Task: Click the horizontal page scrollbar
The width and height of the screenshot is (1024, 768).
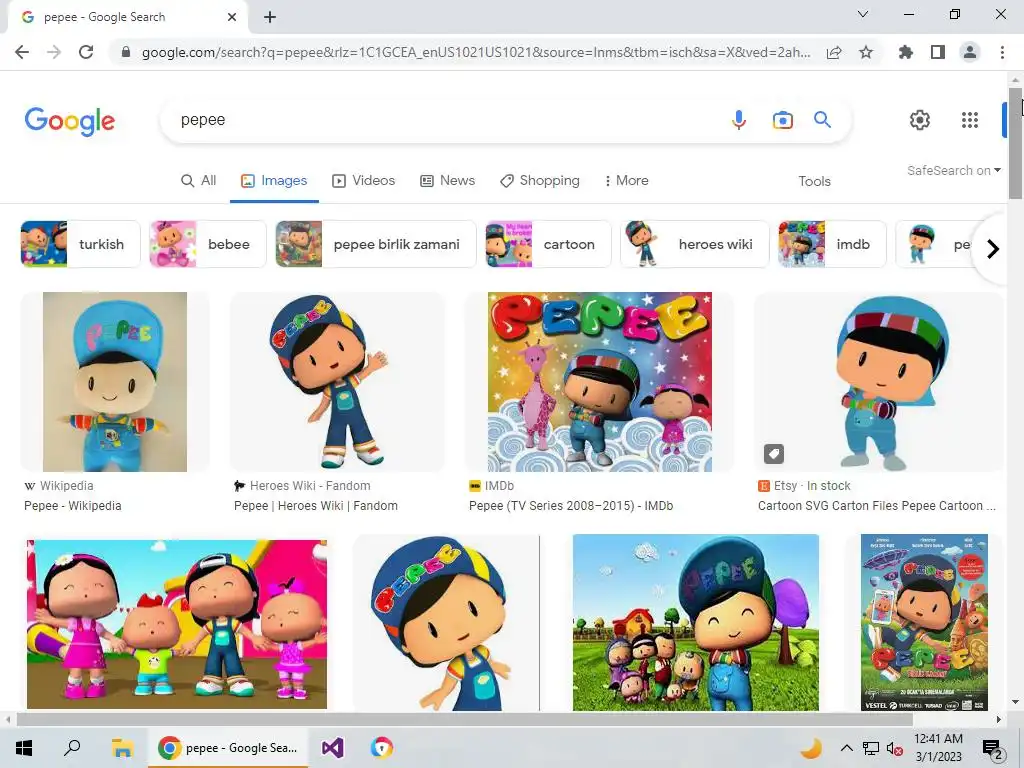Action: pos(464,720)
